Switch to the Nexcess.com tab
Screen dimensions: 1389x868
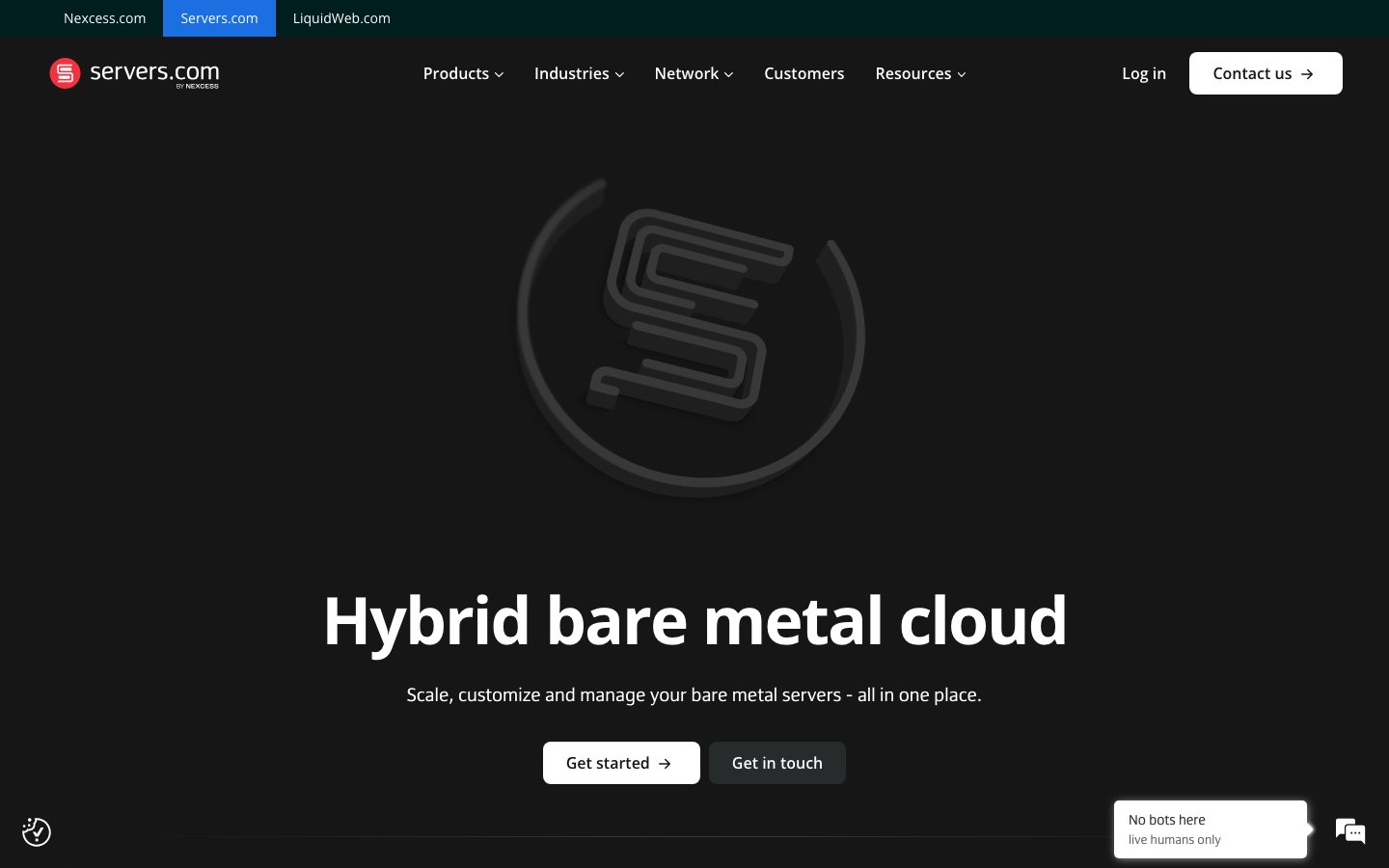pyautogui.click(x=105, y=18)
